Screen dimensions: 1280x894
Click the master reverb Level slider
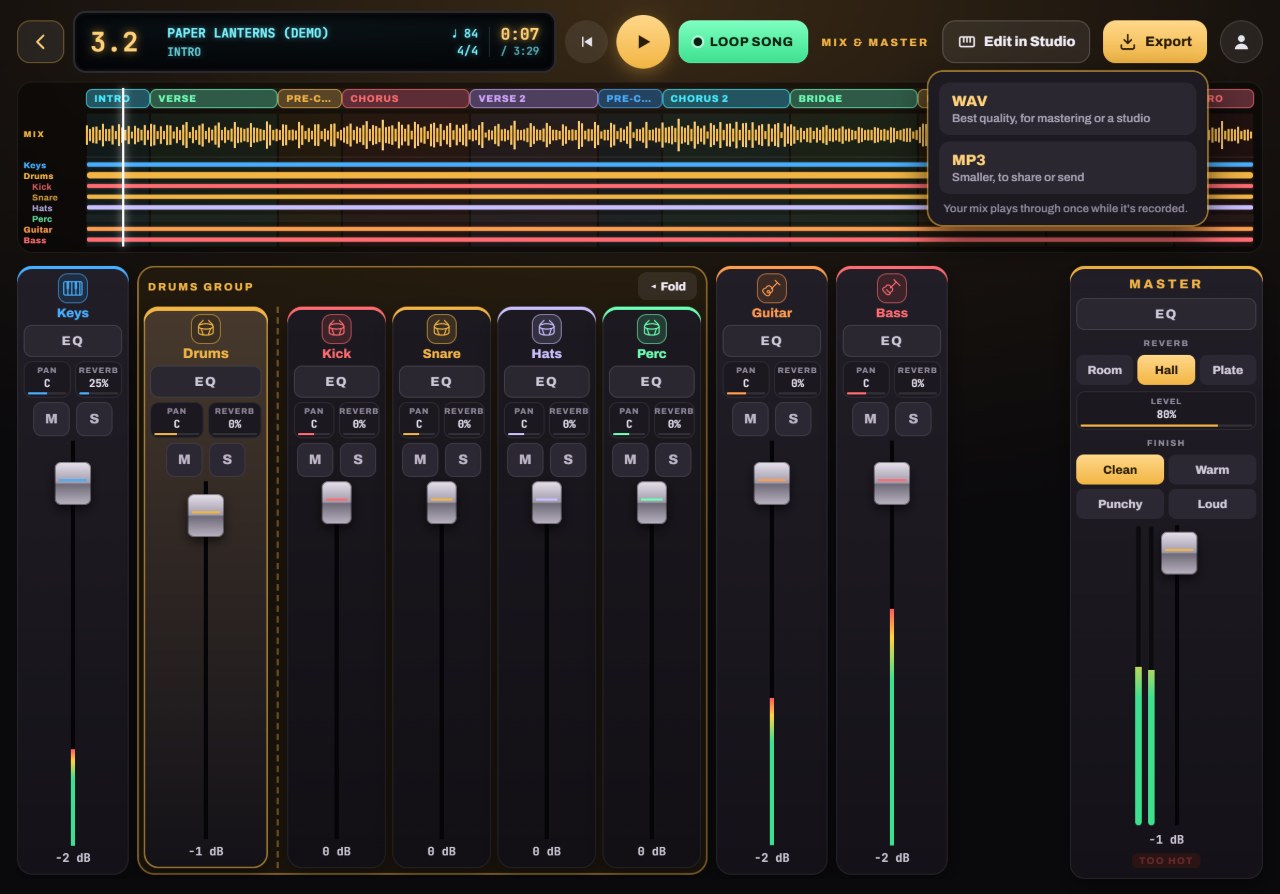[1166, 411]
